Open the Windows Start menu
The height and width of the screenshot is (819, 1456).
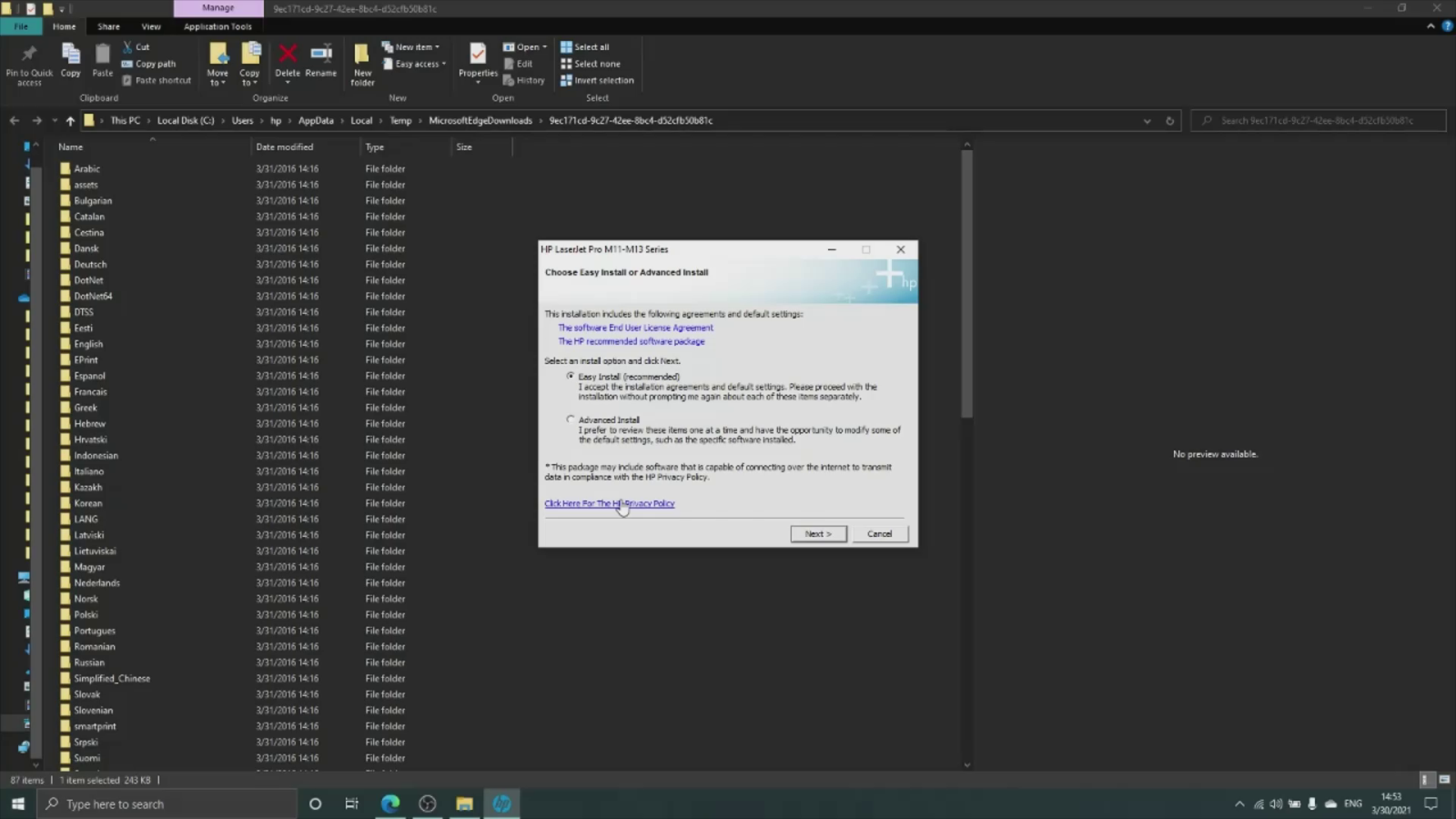[17, 804]
